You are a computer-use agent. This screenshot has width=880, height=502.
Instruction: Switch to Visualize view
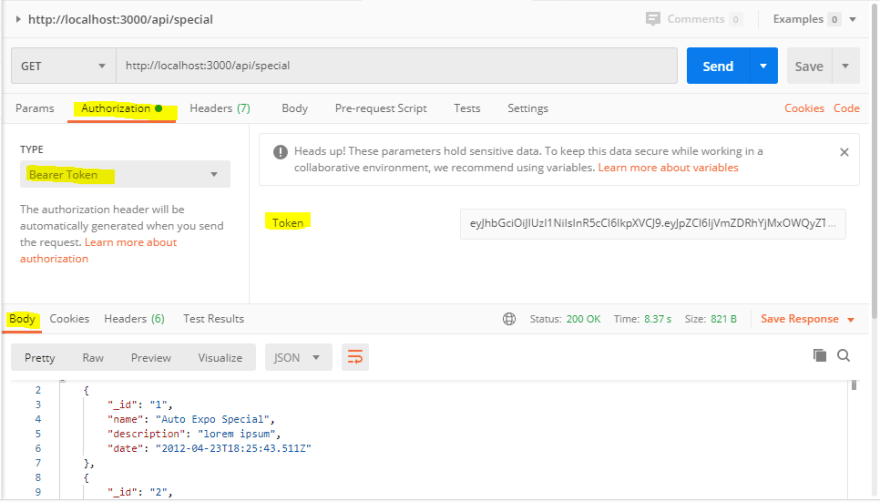[220, 358]
